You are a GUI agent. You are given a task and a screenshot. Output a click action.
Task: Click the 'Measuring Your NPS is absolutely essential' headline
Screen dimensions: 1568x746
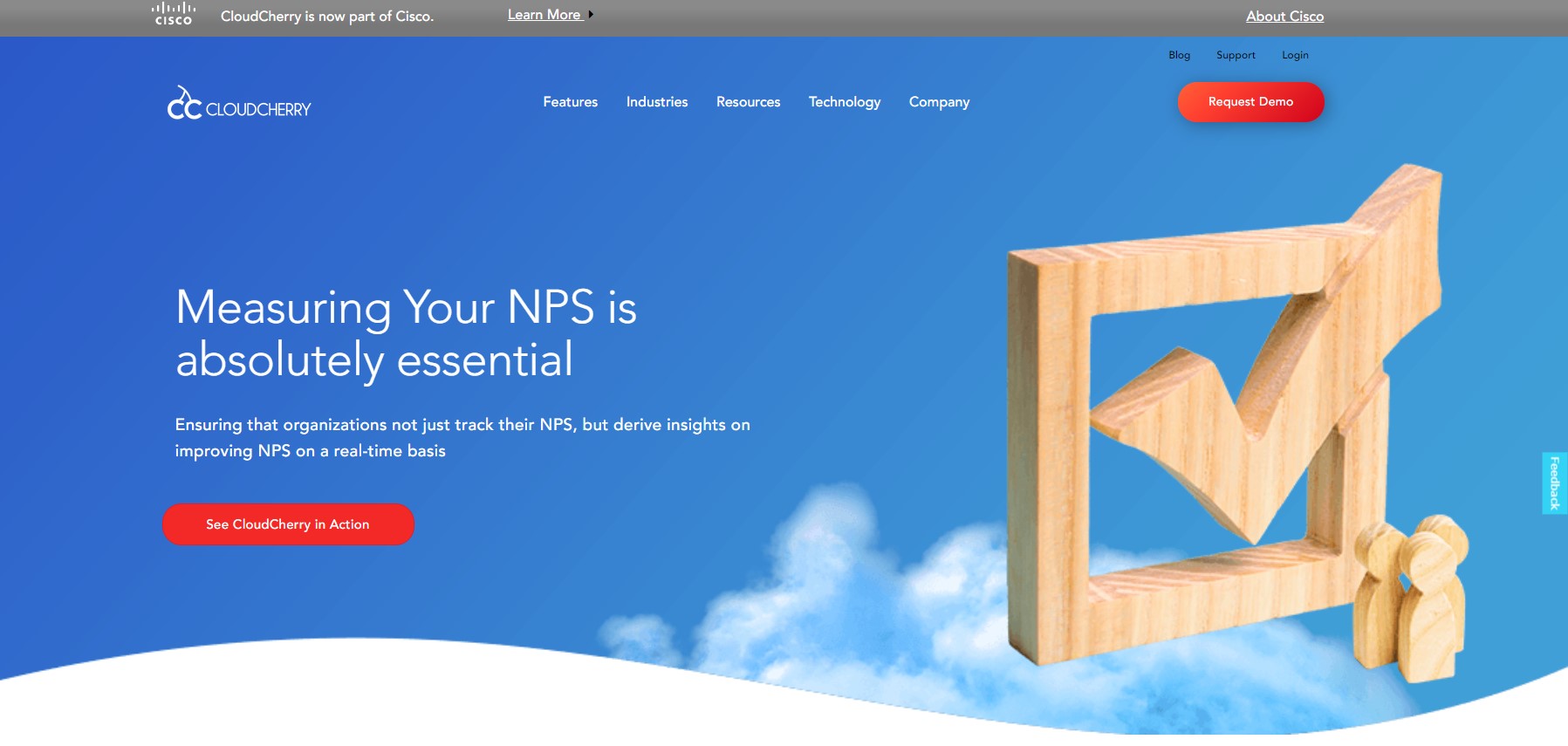(407, 333)
